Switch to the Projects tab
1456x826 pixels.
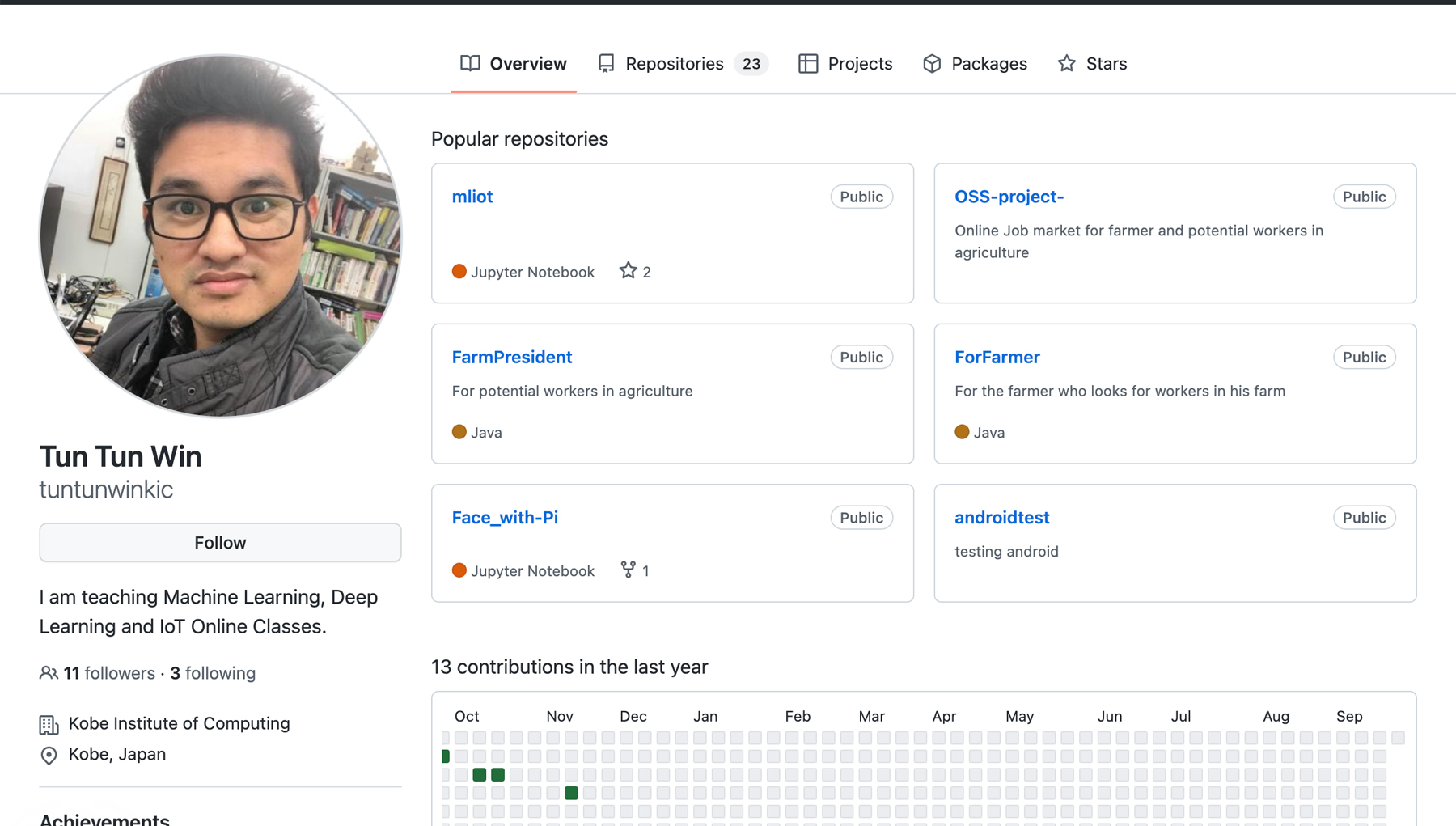tap(859, 63)
